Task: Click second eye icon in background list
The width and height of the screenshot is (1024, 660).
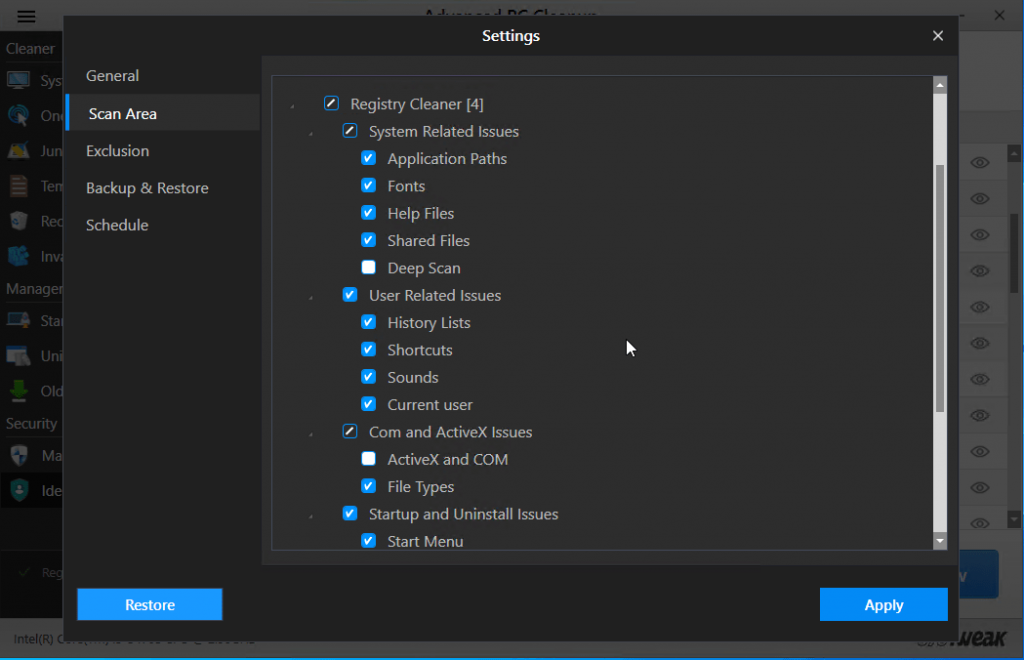Action: pyautogui.click(x=980, y=198)
